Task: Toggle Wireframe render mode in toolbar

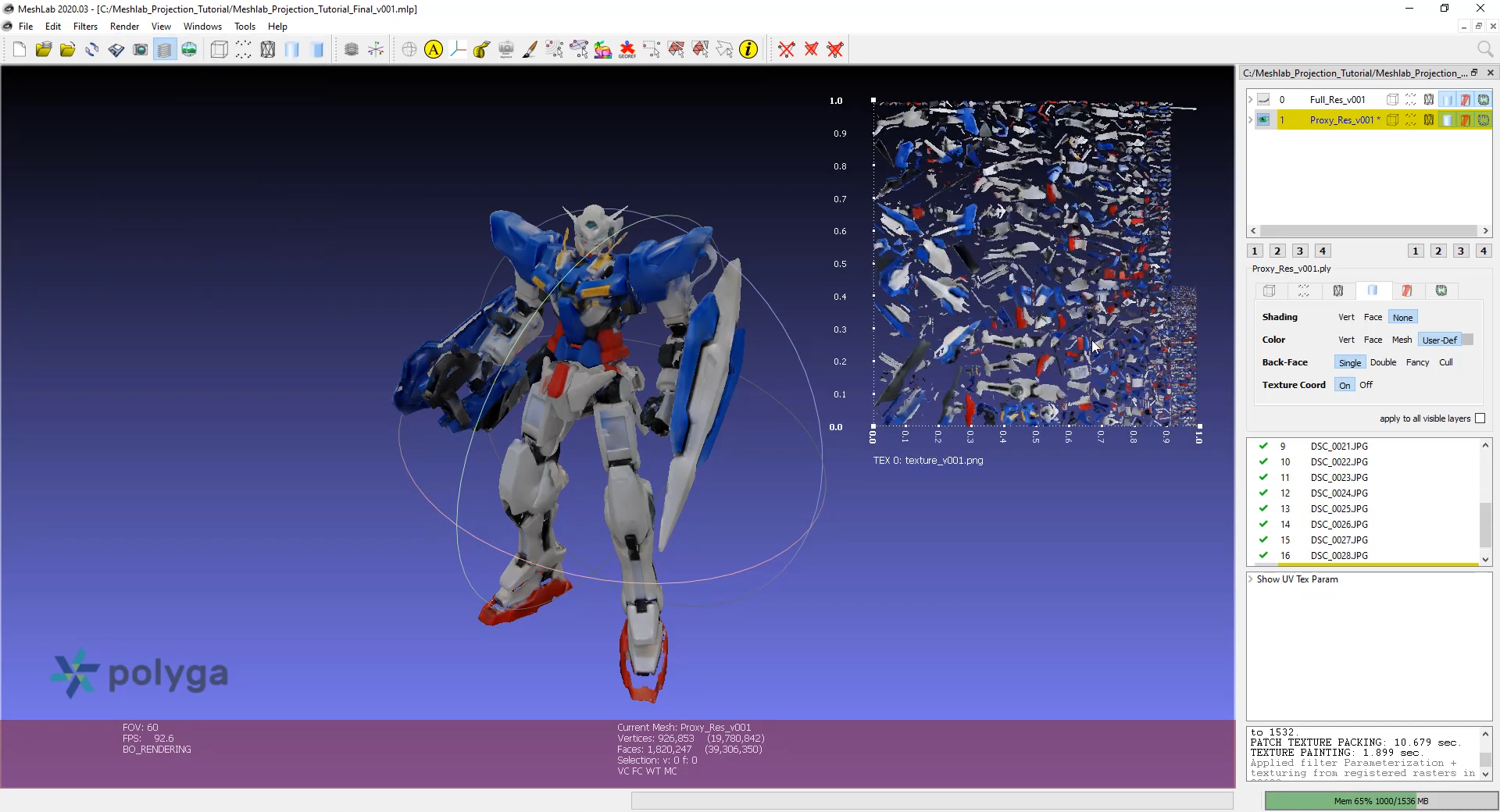Action: pyautogui.click(x=268, y=50)
